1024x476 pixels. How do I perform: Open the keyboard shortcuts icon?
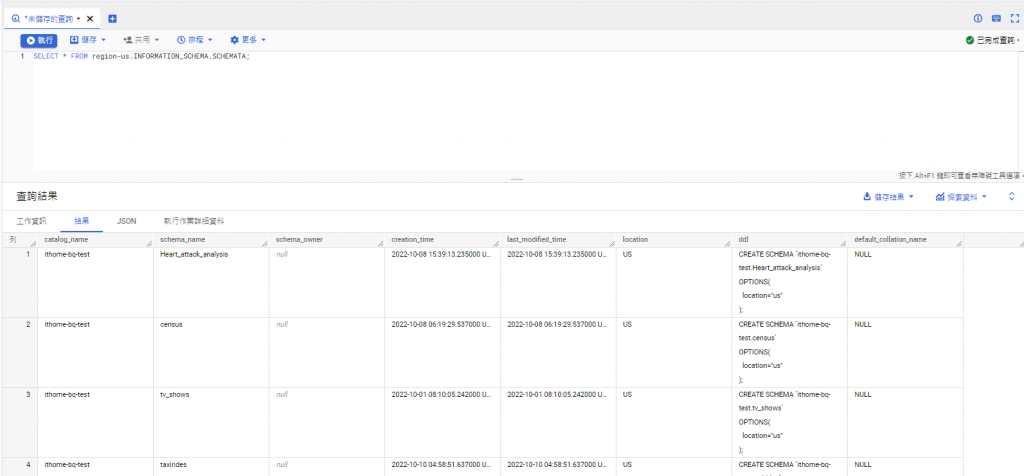pos(997,19)
